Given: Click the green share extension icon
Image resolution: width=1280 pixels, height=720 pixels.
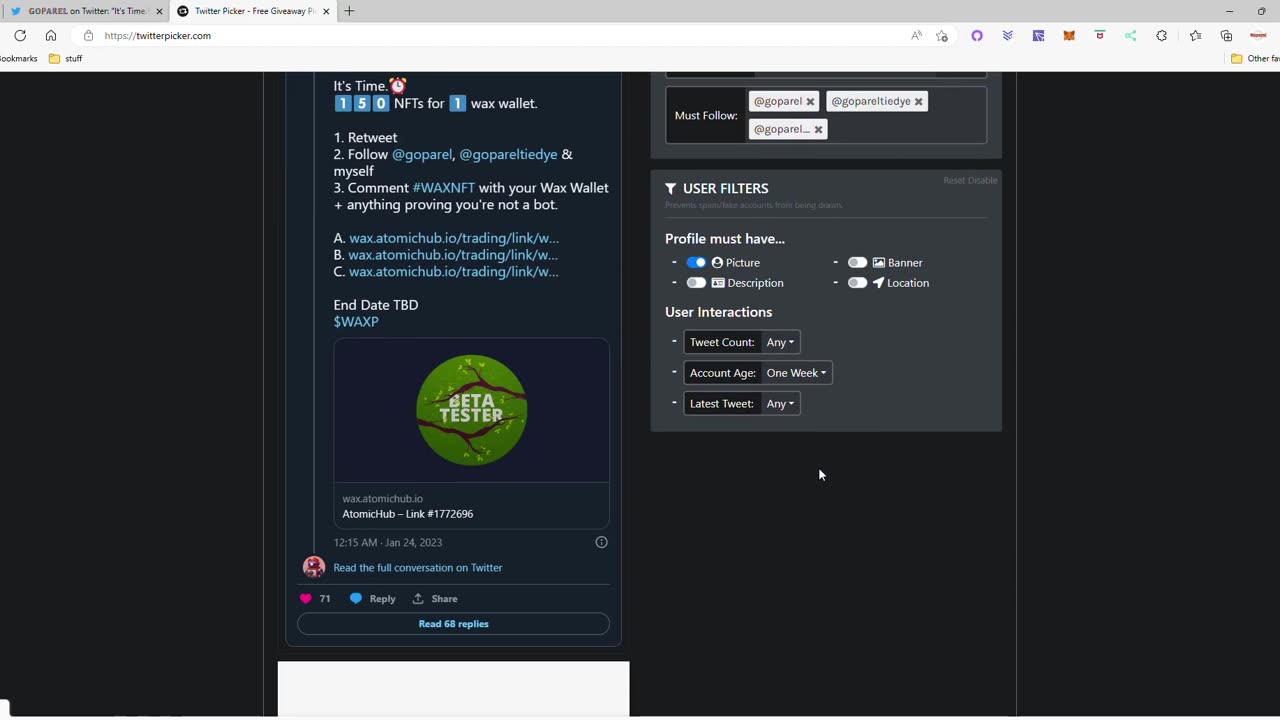Looking at the screenshot, I should pos(1130,36).
